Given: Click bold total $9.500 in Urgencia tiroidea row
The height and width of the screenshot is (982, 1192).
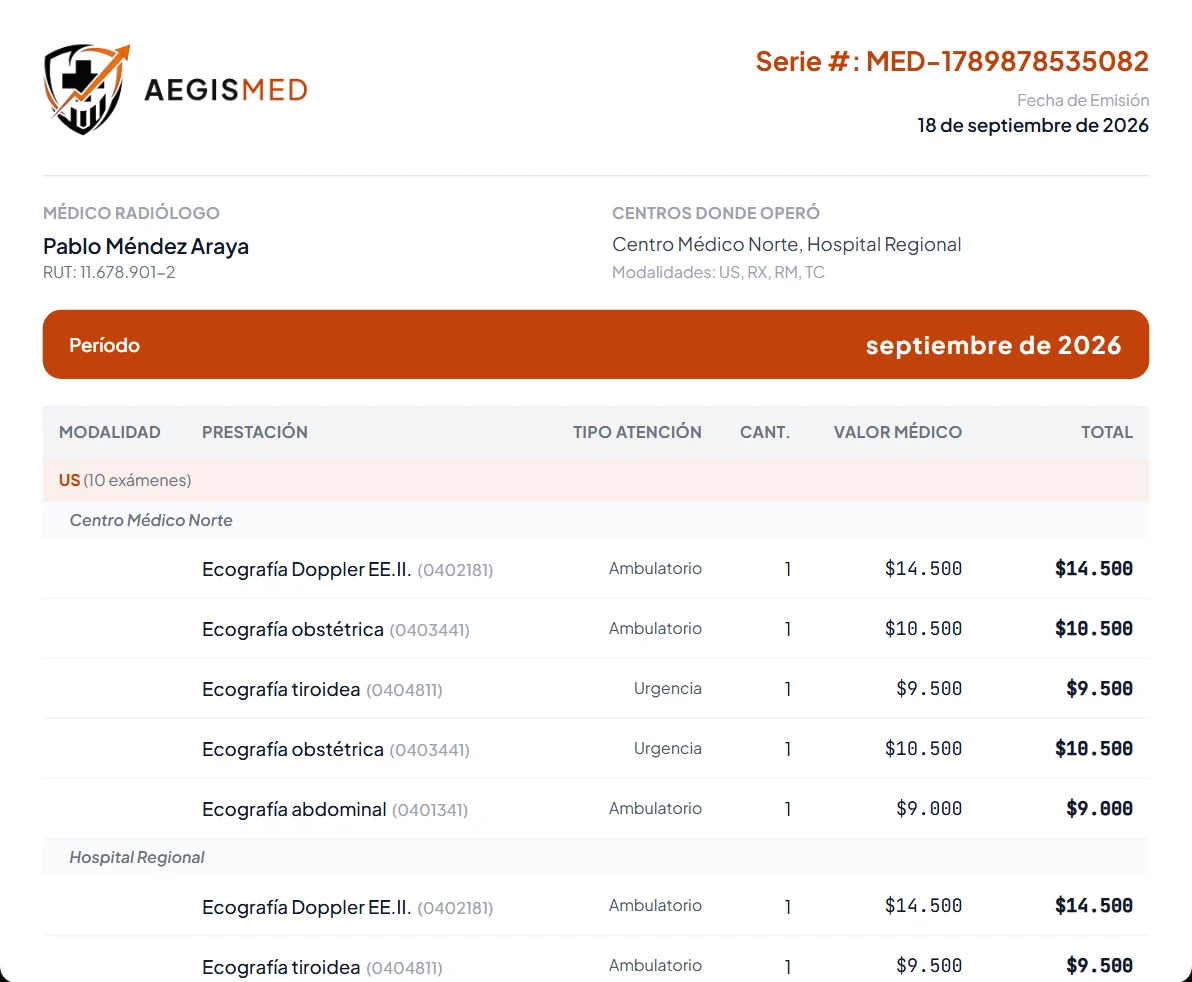Looking at the screenshot, I should (1099, 689).
